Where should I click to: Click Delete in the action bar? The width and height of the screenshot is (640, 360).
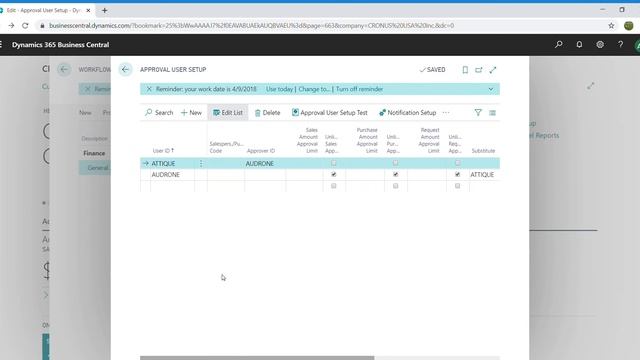coord(267,113)
